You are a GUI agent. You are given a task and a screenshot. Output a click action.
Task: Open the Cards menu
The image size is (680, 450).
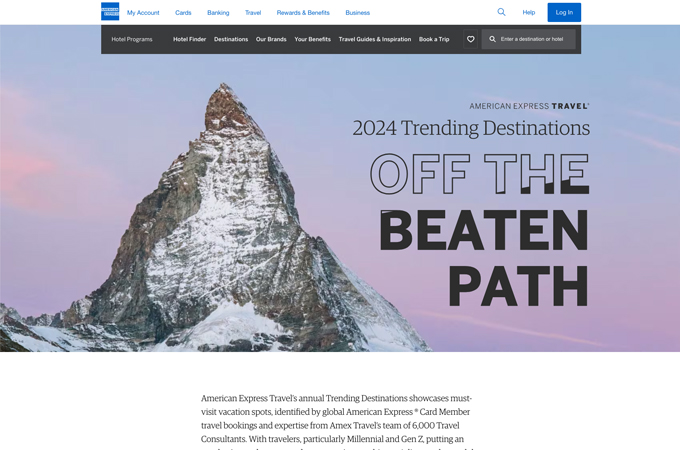tap(183, 13)
